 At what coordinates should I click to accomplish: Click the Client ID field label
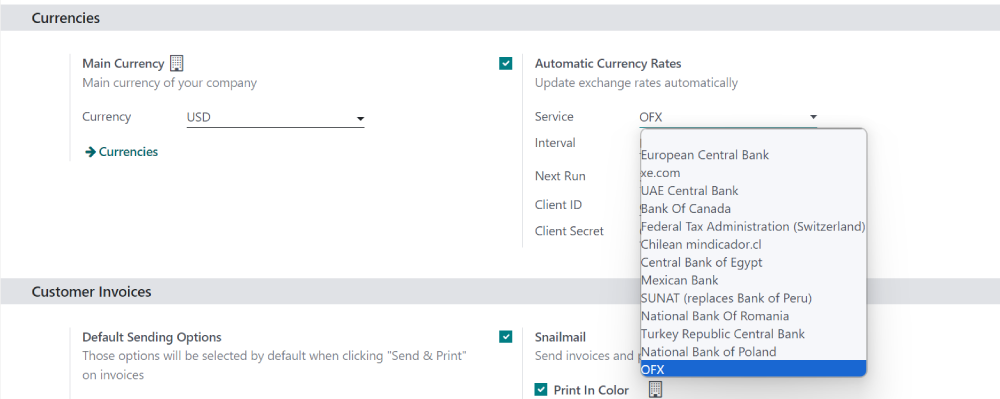pyautogui.click(x=558, y=205)
